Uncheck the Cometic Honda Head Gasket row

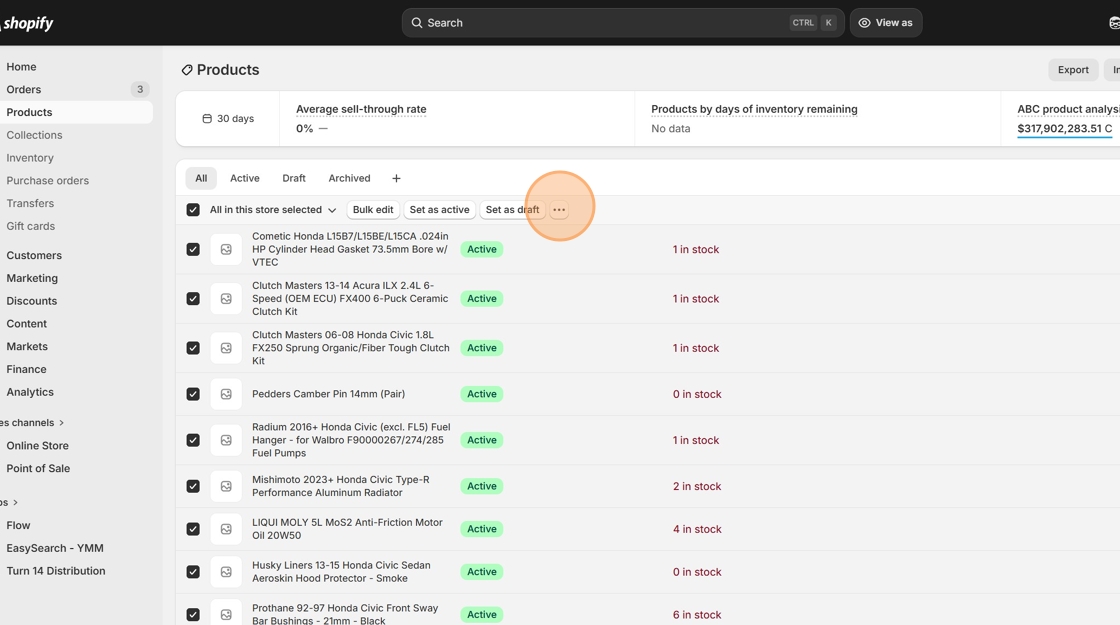193,249
